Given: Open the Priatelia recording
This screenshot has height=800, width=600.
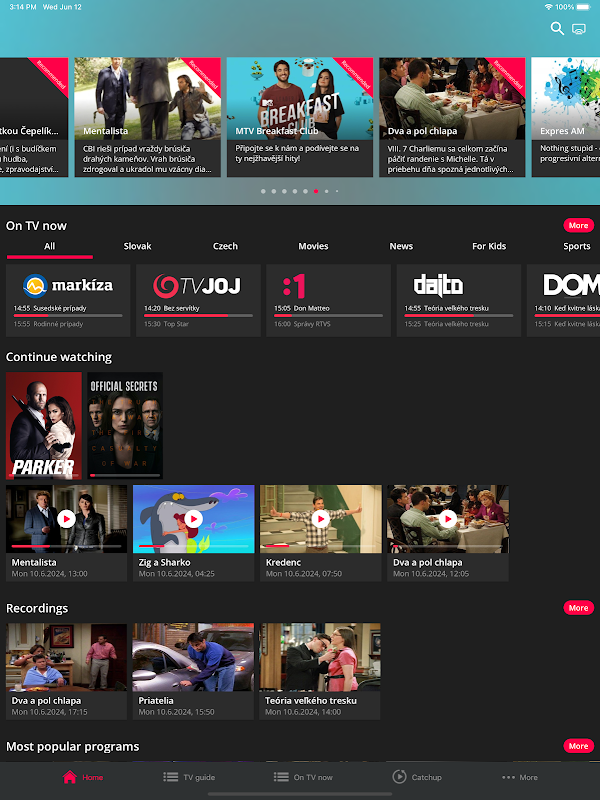Looking at the screenshot, I should (x=193, y=671).
